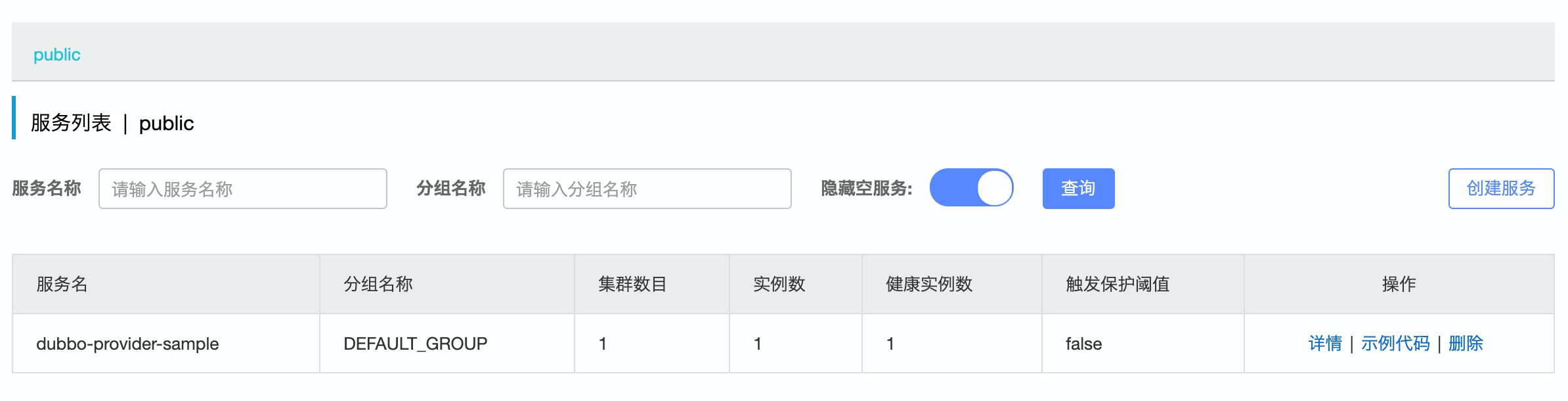The height and width of the screenshot is (401, 1568).
Task: Click the 服务名 column header
Action: tap(62, 284)
